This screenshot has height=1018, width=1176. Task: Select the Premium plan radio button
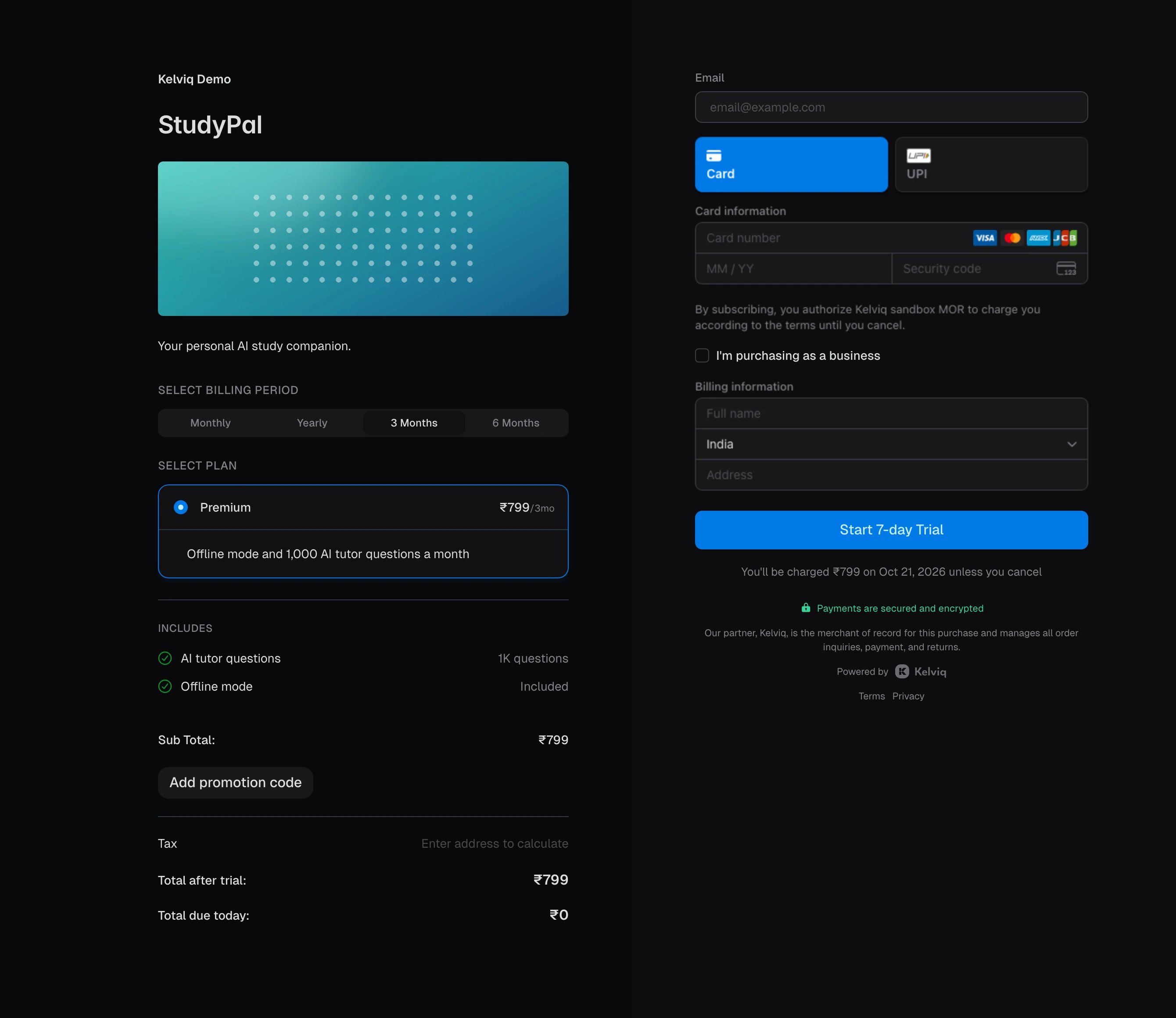coord(181,507)
